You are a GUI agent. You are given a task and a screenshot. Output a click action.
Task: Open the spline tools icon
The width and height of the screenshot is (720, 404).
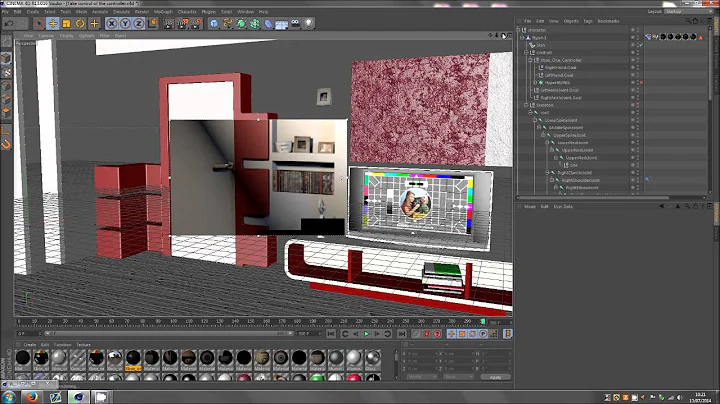pyautogui.click(x=228, y=23)
